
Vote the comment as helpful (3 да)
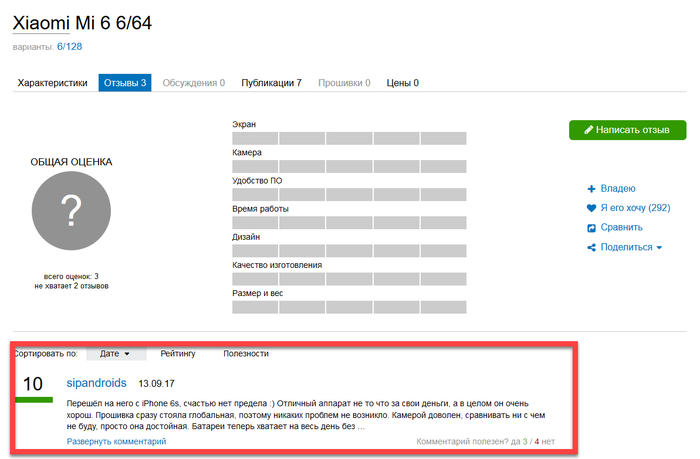tap(521, 441)
